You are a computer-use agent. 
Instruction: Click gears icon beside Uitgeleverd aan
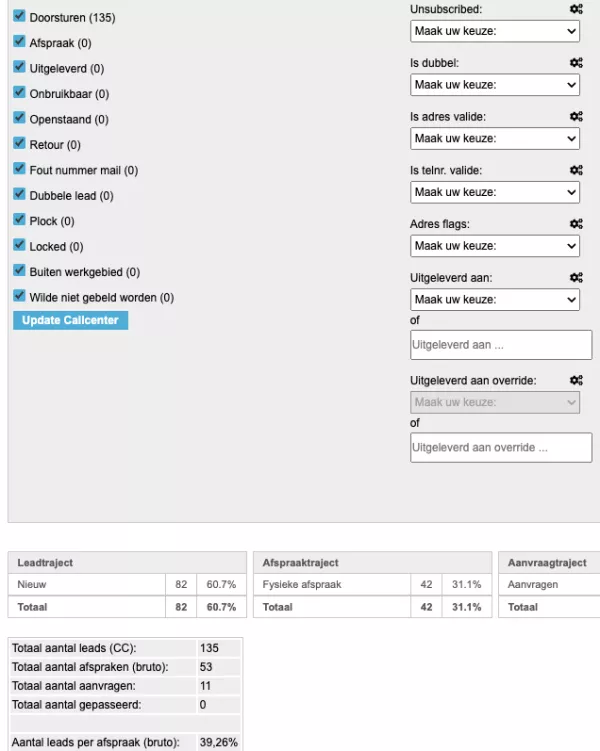(x=576, y=278)
